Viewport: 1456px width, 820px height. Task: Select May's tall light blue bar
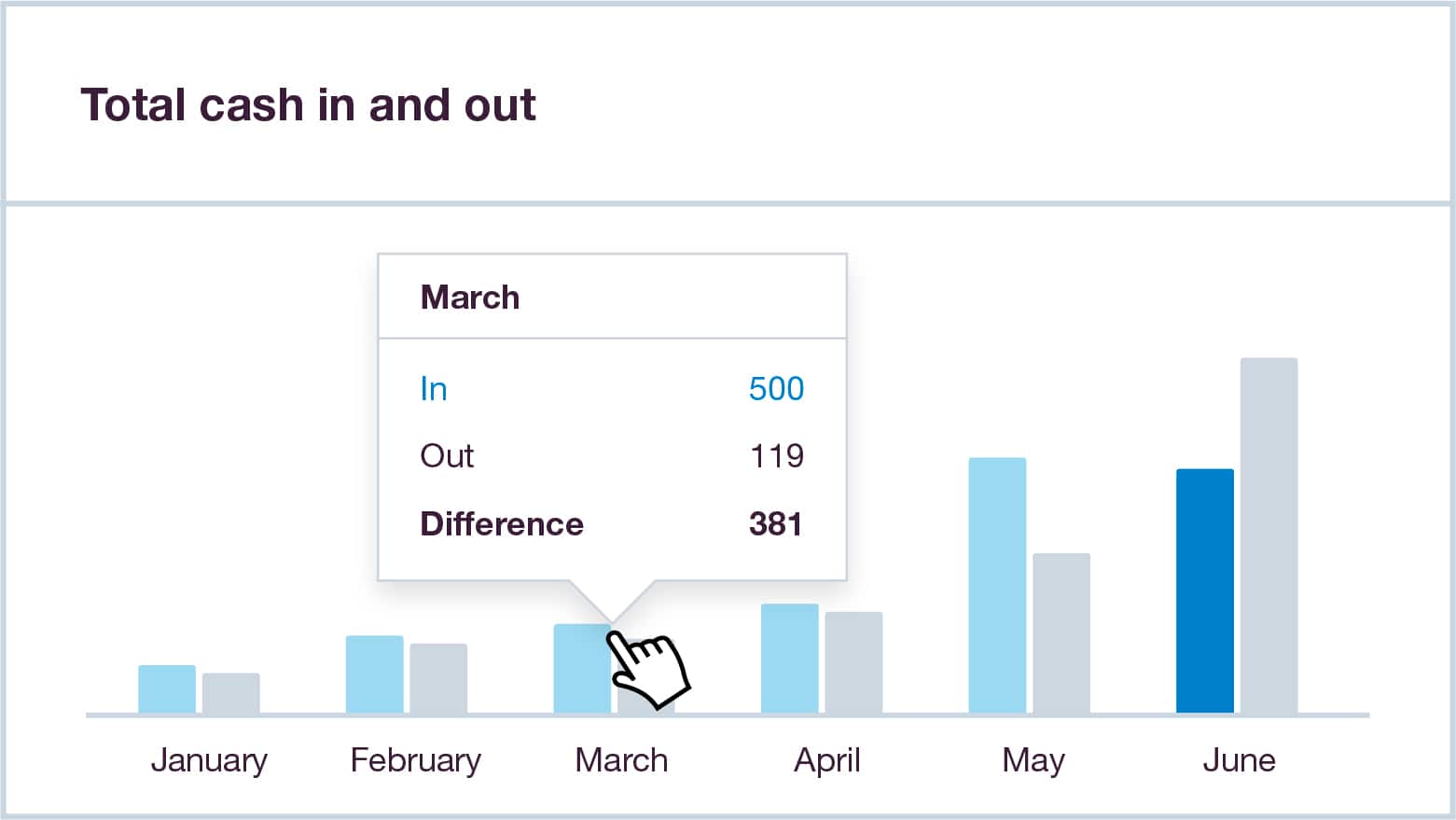pyautogui.click(x=997, y=585)
